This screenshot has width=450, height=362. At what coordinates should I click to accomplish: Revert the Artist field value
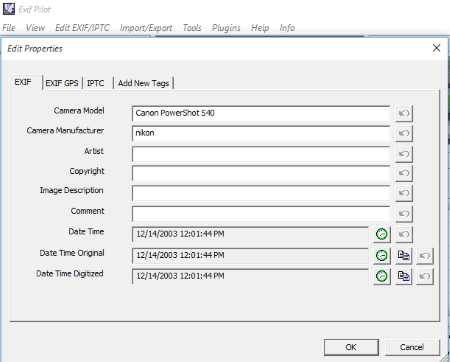click(x=404, y=154)
